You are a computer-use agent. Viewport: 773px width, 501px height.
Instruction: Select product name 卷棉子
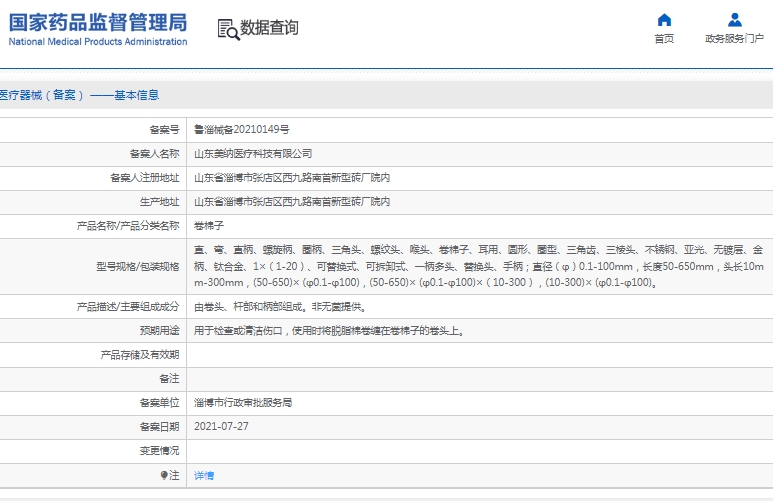[x=209, y=226]
